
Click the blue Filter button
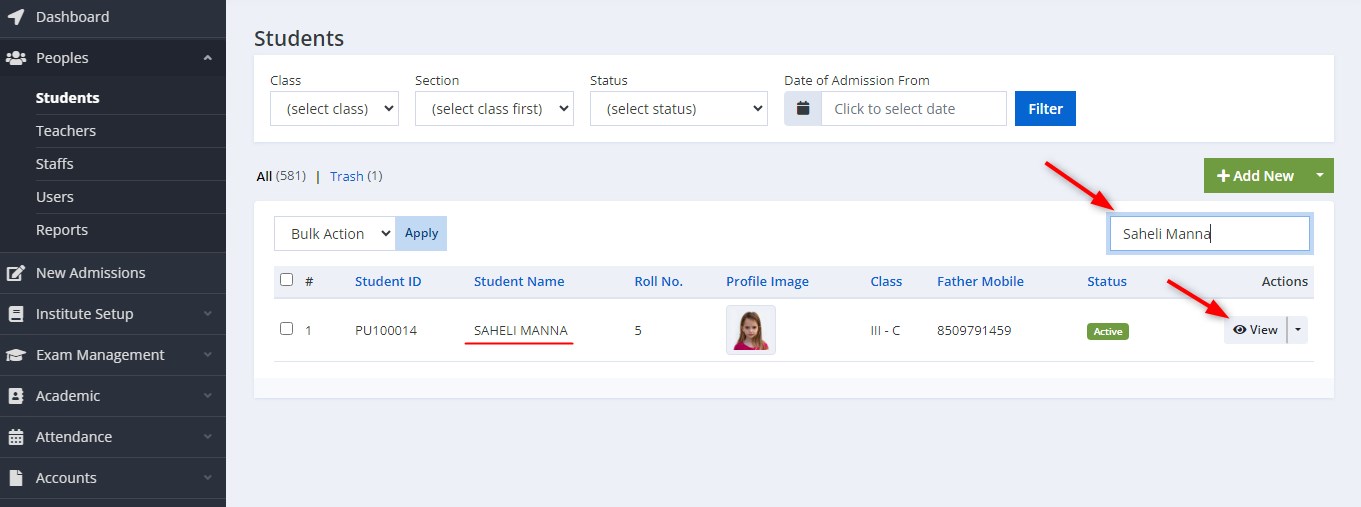coord(1045,109)
